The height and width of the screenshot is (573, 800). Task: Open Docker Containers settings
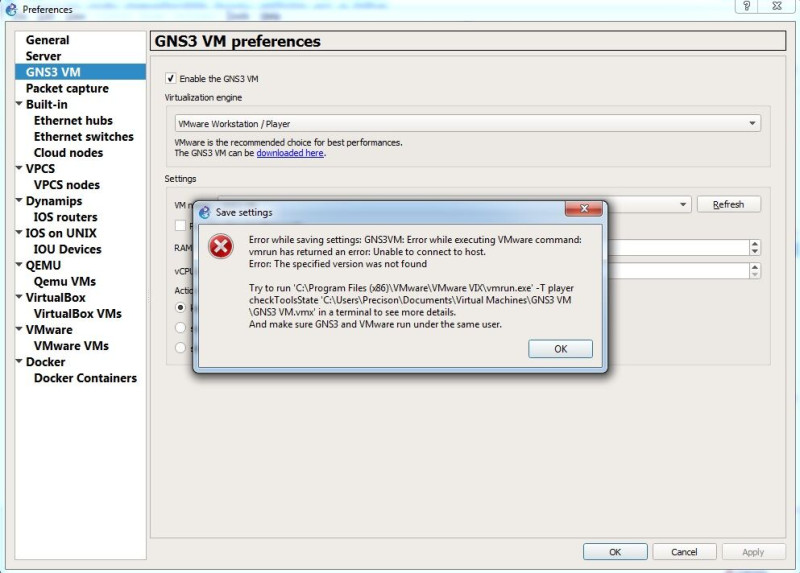click(x=85, y=378)
